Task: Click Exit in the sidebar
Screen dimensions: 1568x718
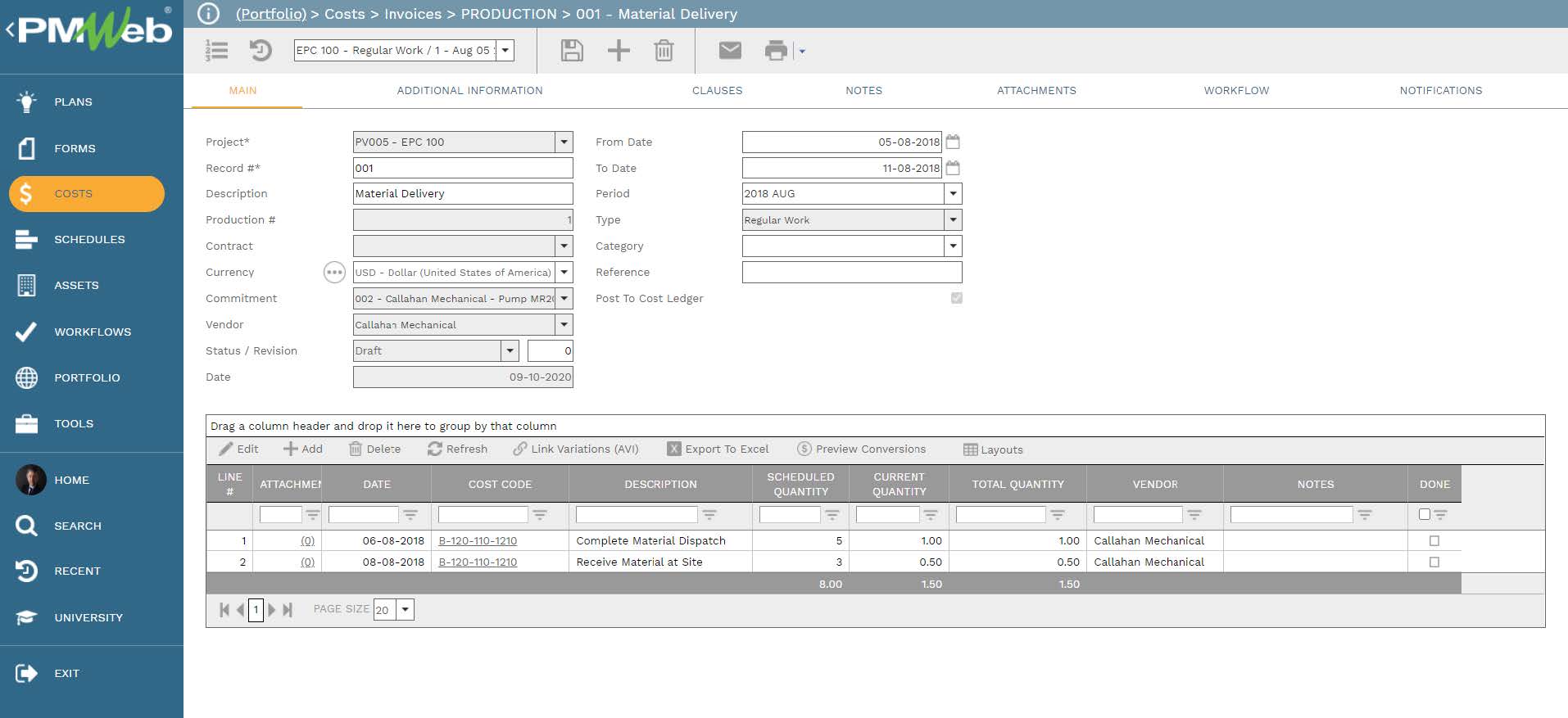Action: click(x=66, y=673)
